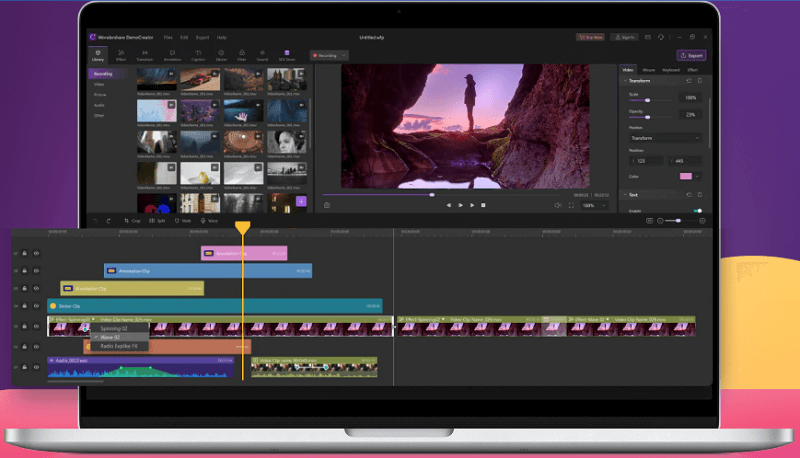Click the purple Export button
Screen dimensions: 800x458
pyautogui.click(x=690, y=56)
